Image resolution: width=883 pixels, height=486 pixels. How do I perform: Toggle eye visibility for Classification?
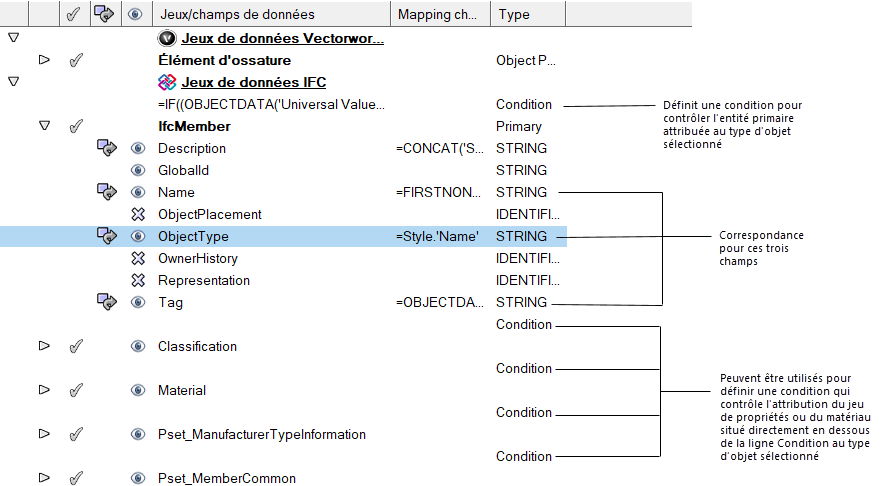tap(138, 346)
